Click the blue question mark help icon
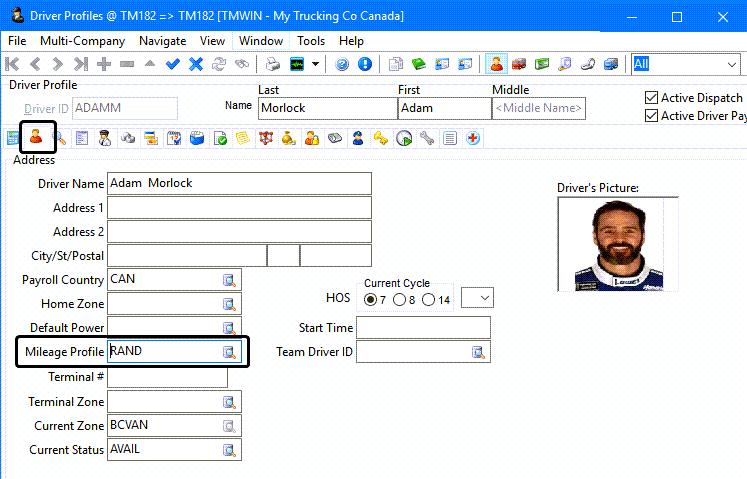This screenshot has height=479, width=747. [x=342, y=64]
